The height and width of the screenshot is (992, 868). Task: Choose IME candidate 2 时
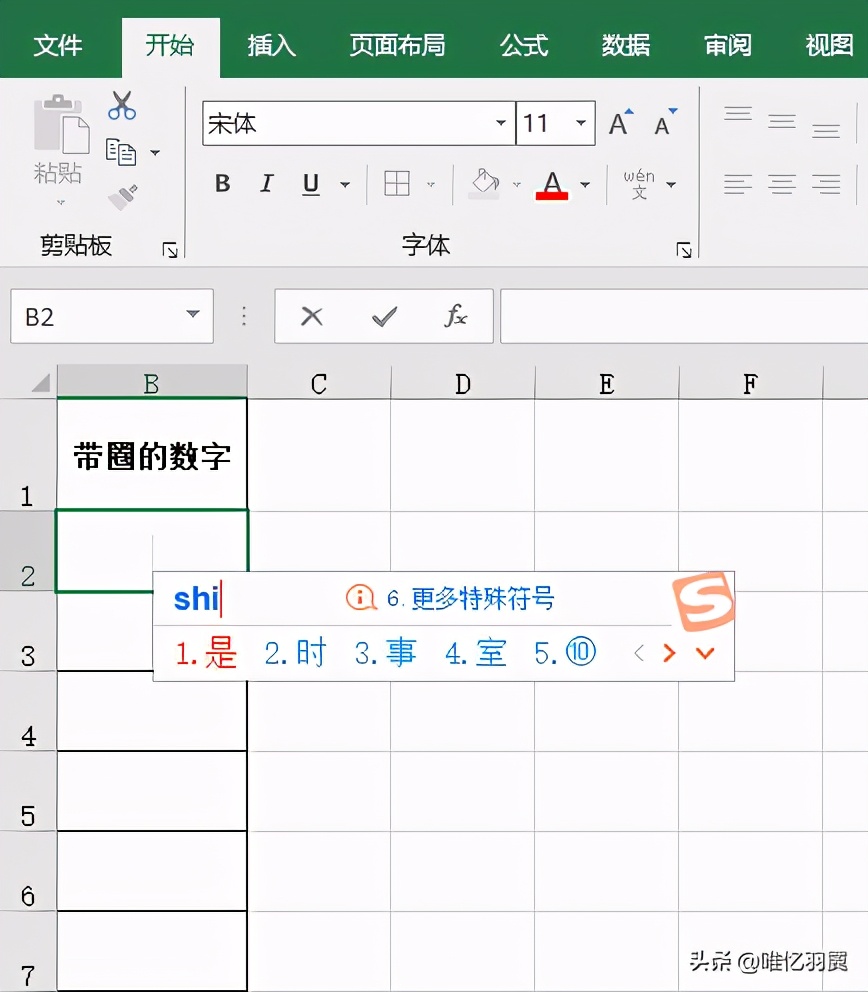pyautogui.click(x=296, y=652)
